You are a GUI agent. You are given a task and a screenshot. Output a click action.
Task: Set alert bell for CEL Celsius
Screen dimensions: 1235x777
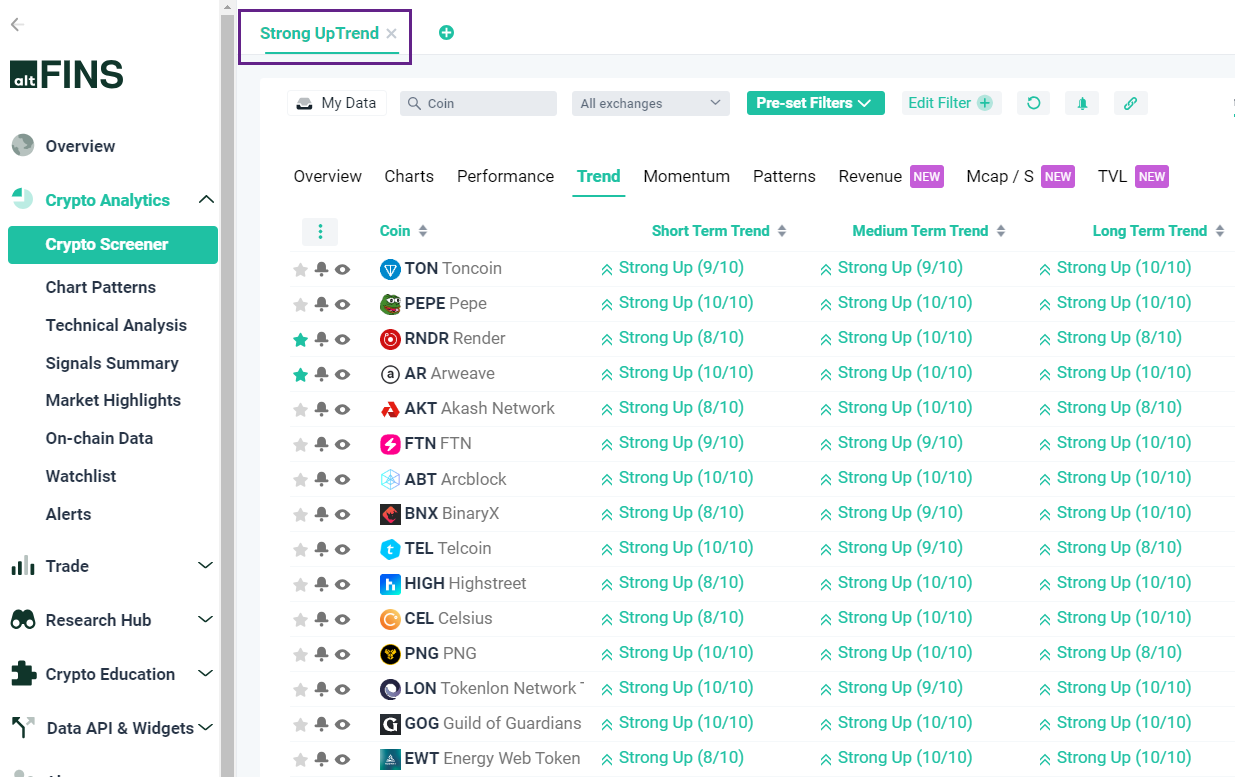pyautogui.click(x=321, y=619)
